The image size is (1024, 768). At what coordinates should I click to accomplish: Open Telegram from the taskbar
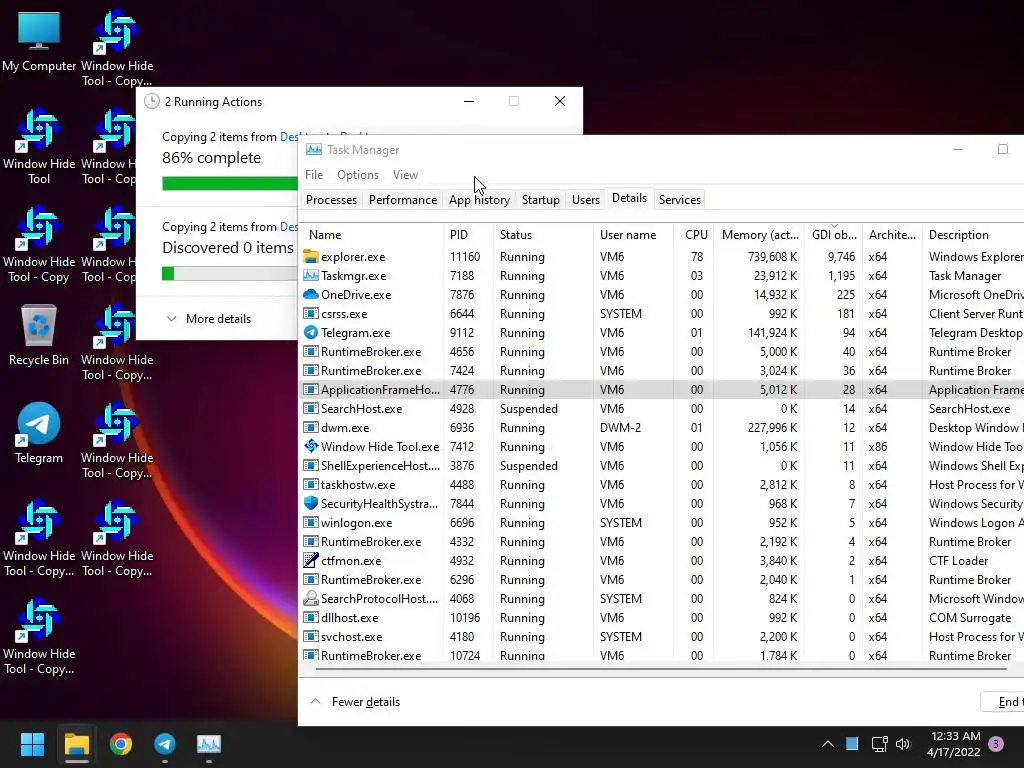pyautogui.click(x=165, y=744)
